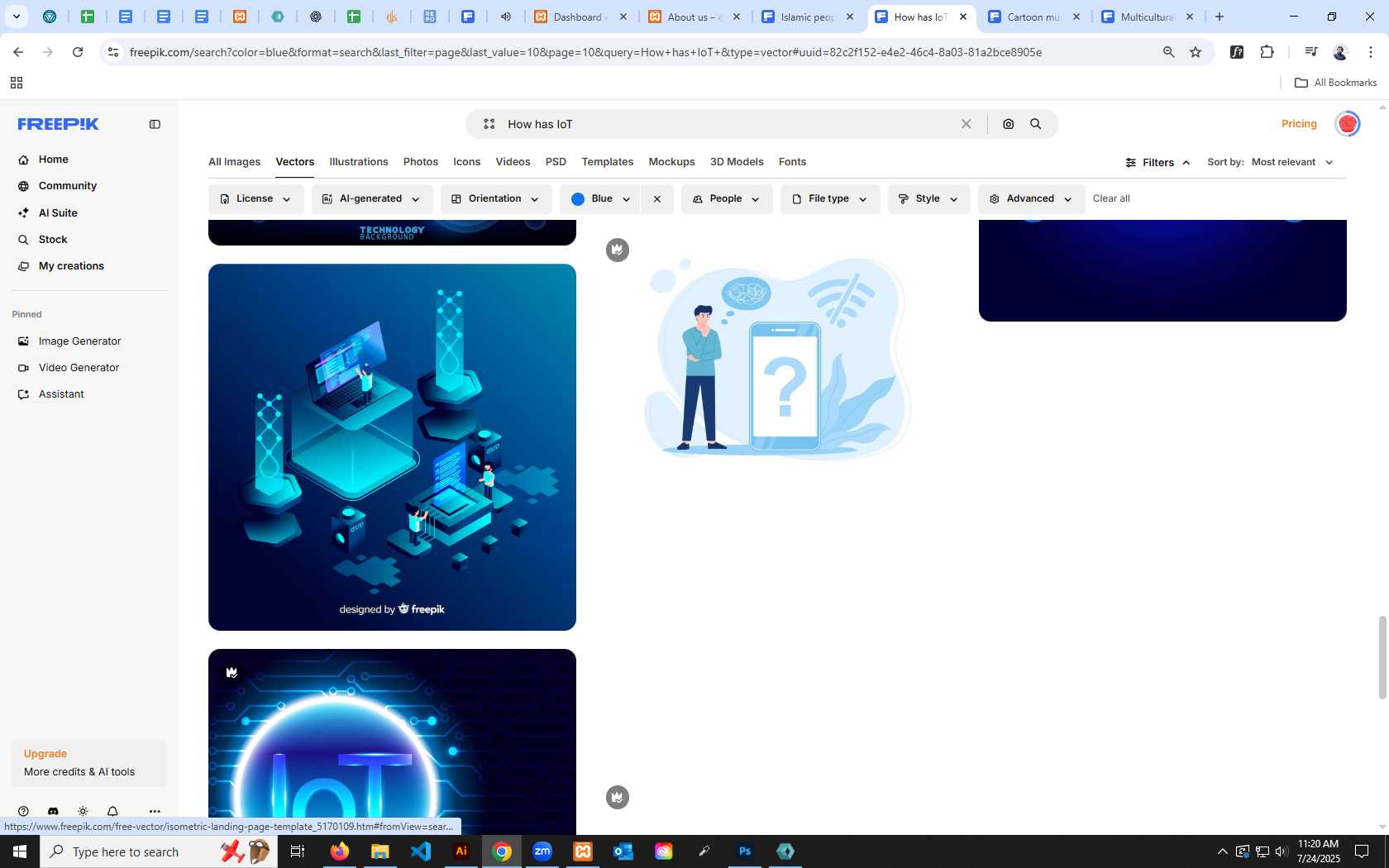1389x868 pixels.
Task: Open All Bookmarks folder
Action: [1335, 83]
